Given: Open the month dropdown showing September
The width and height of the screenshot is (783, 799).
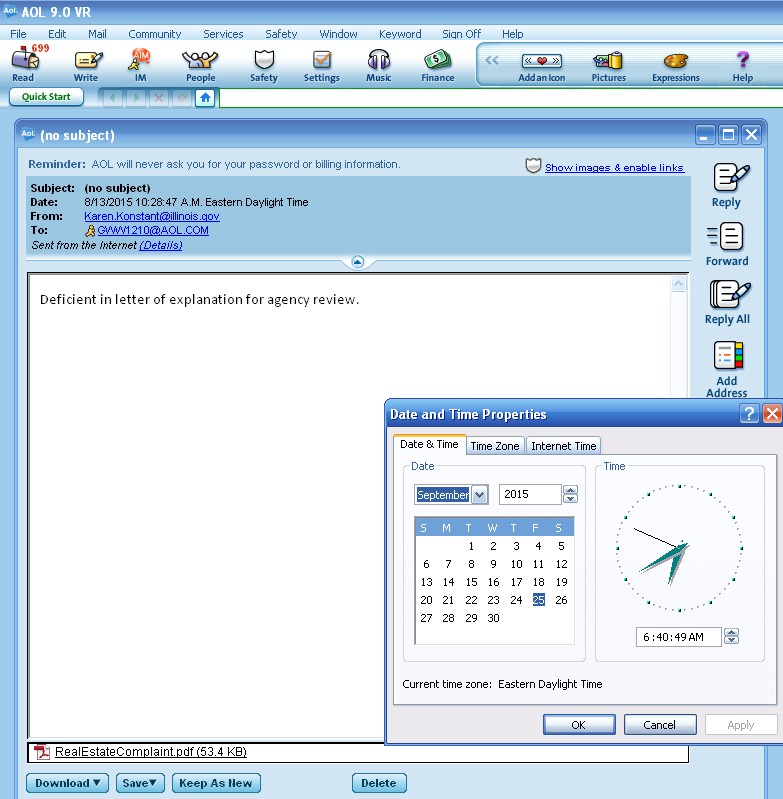Looking at the screenshot, I should (x=479, y=494).
